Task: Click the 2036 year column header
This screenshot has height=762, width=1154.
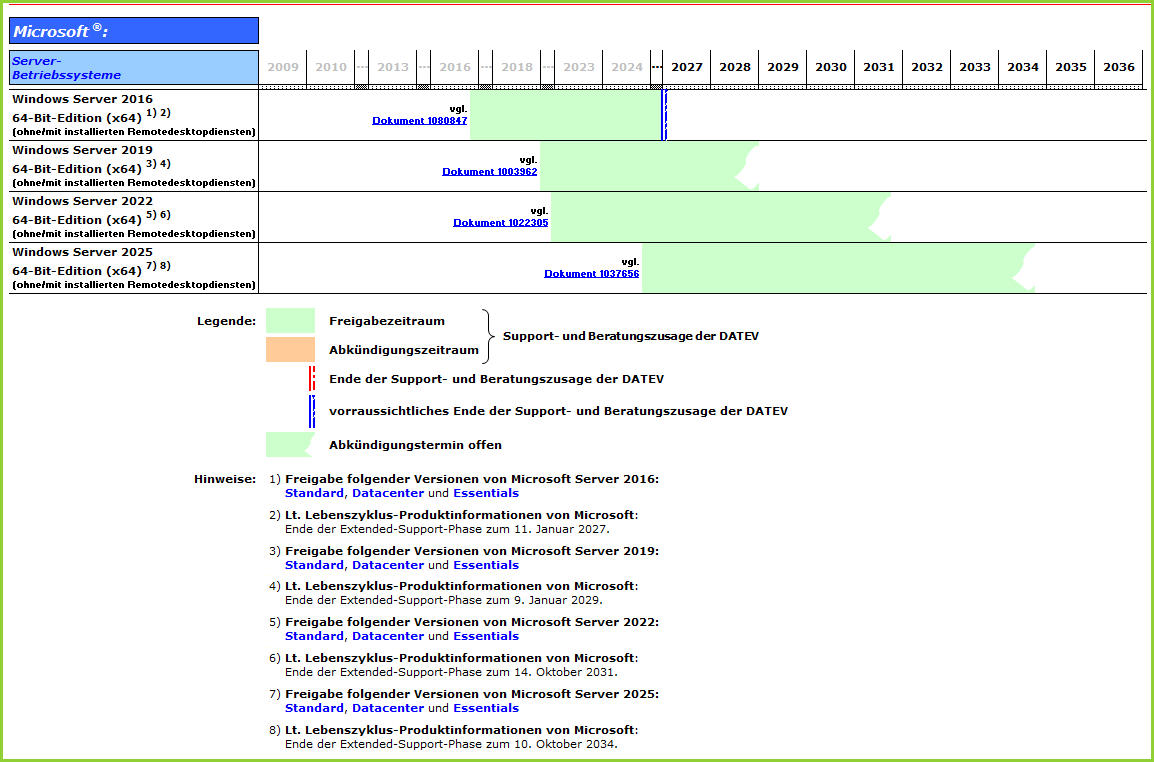Action: [x=1119, y=67]
